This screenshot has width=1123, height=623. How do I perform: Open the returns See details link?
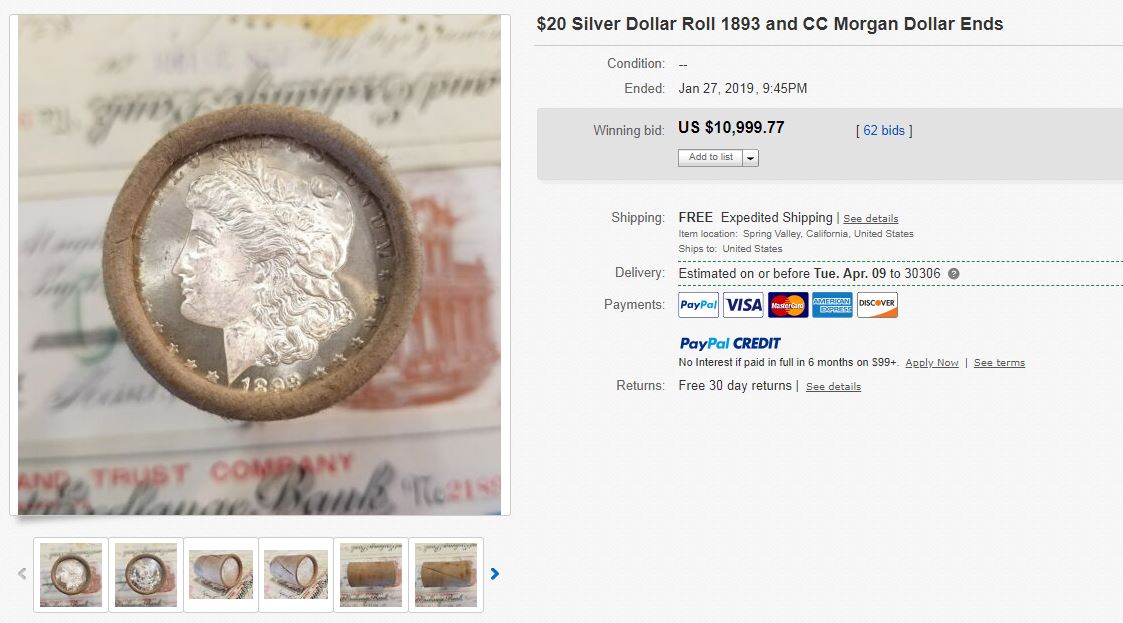coord(833,387)
